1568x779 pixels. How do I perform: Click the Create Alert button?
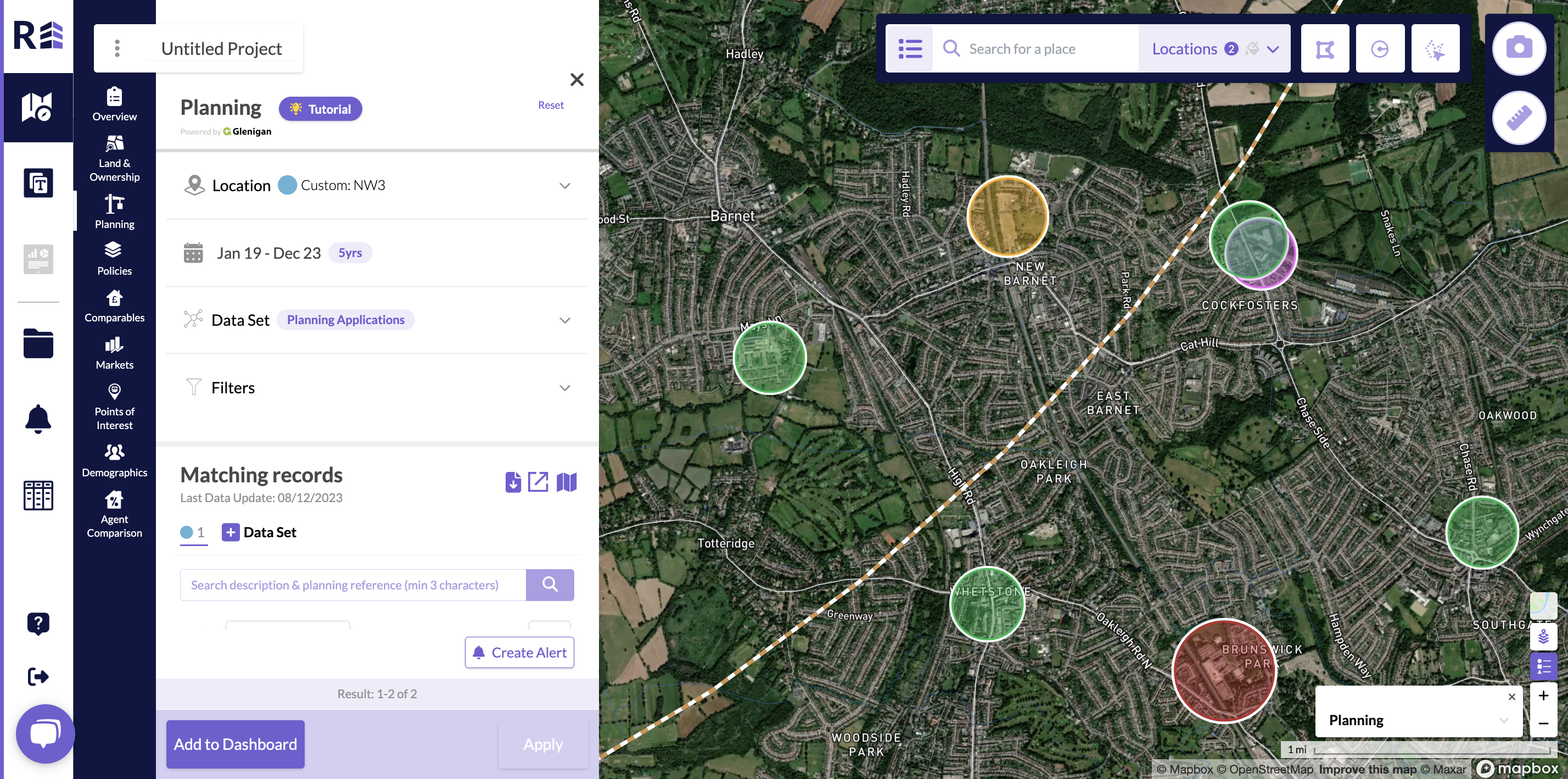[x=519, y=652]
